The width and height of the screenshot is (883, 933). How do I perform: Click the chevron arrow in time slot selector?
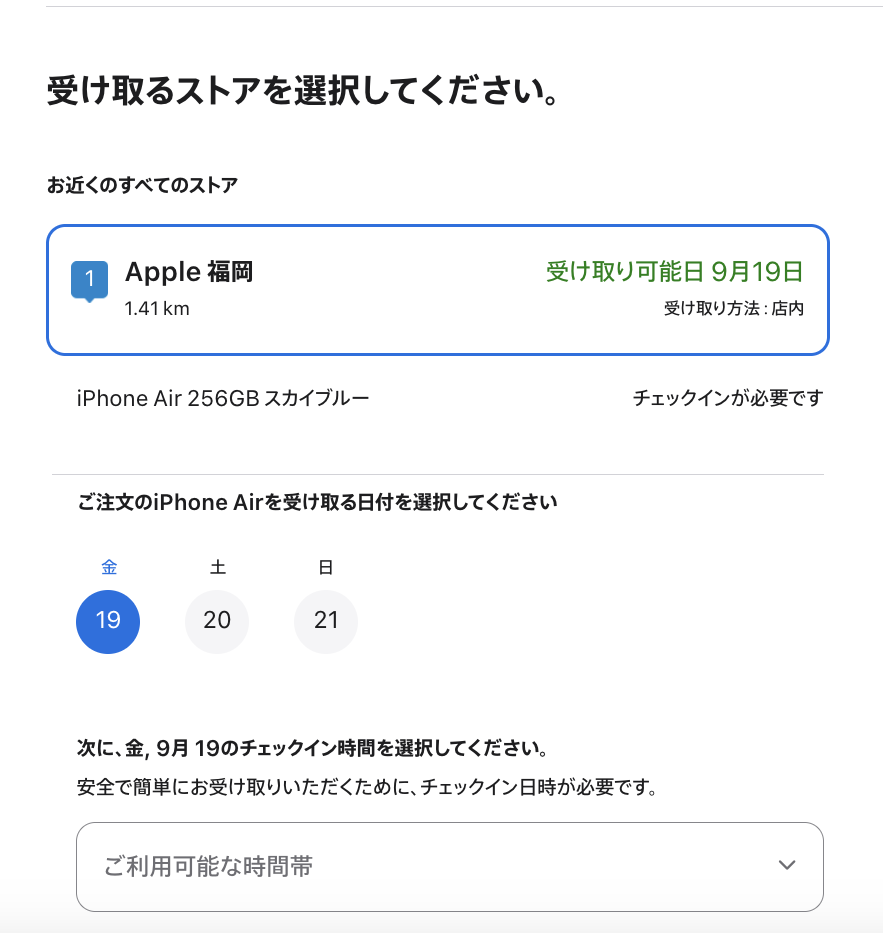tap(787, 865)
